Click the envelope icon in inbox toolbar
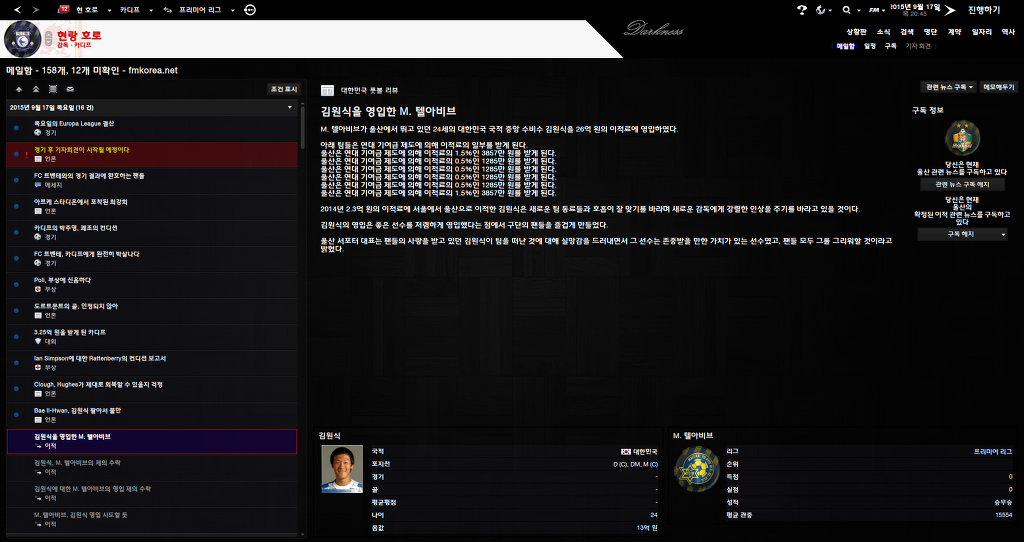This screenshot has height=542, width=1024. click(70, 89)
